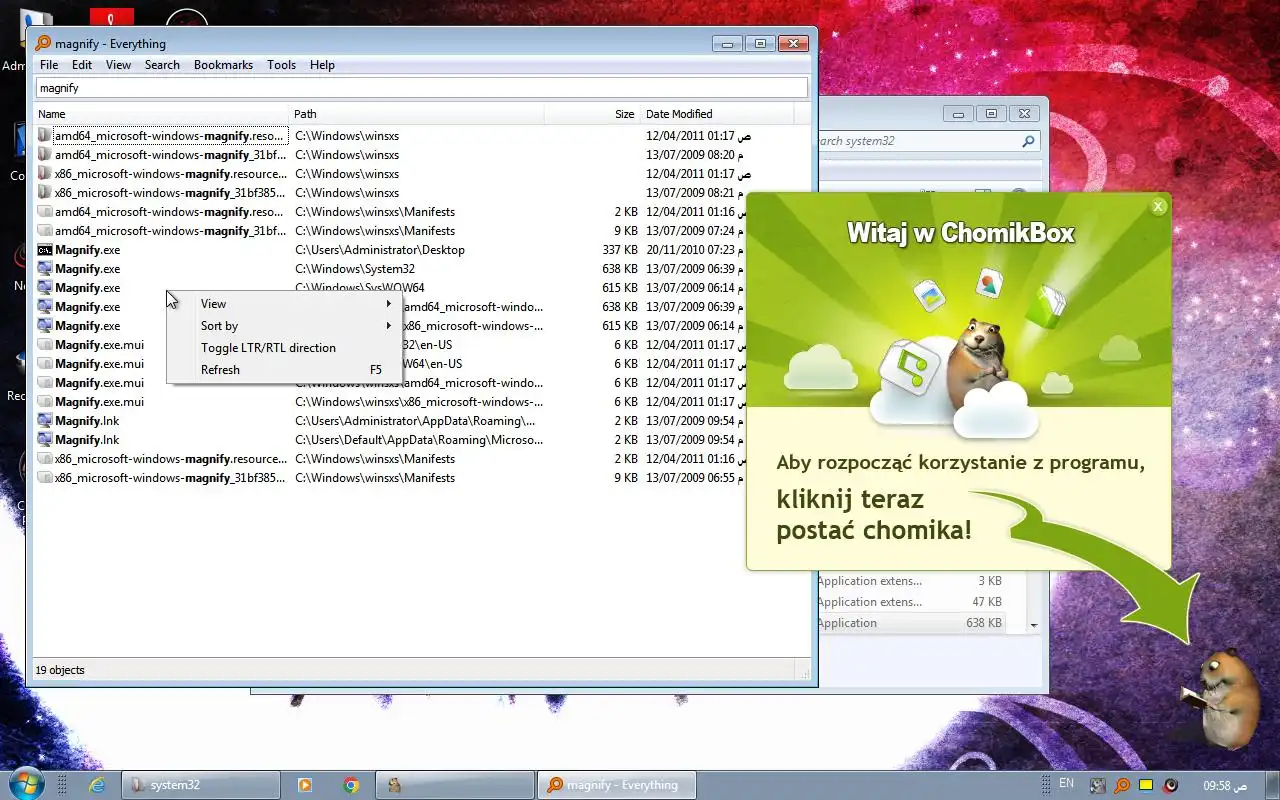Viewport: 1280px width, 800px height.
Task: Click the Search system32 box in the Explorer window
Action: (x=920, y=141)
